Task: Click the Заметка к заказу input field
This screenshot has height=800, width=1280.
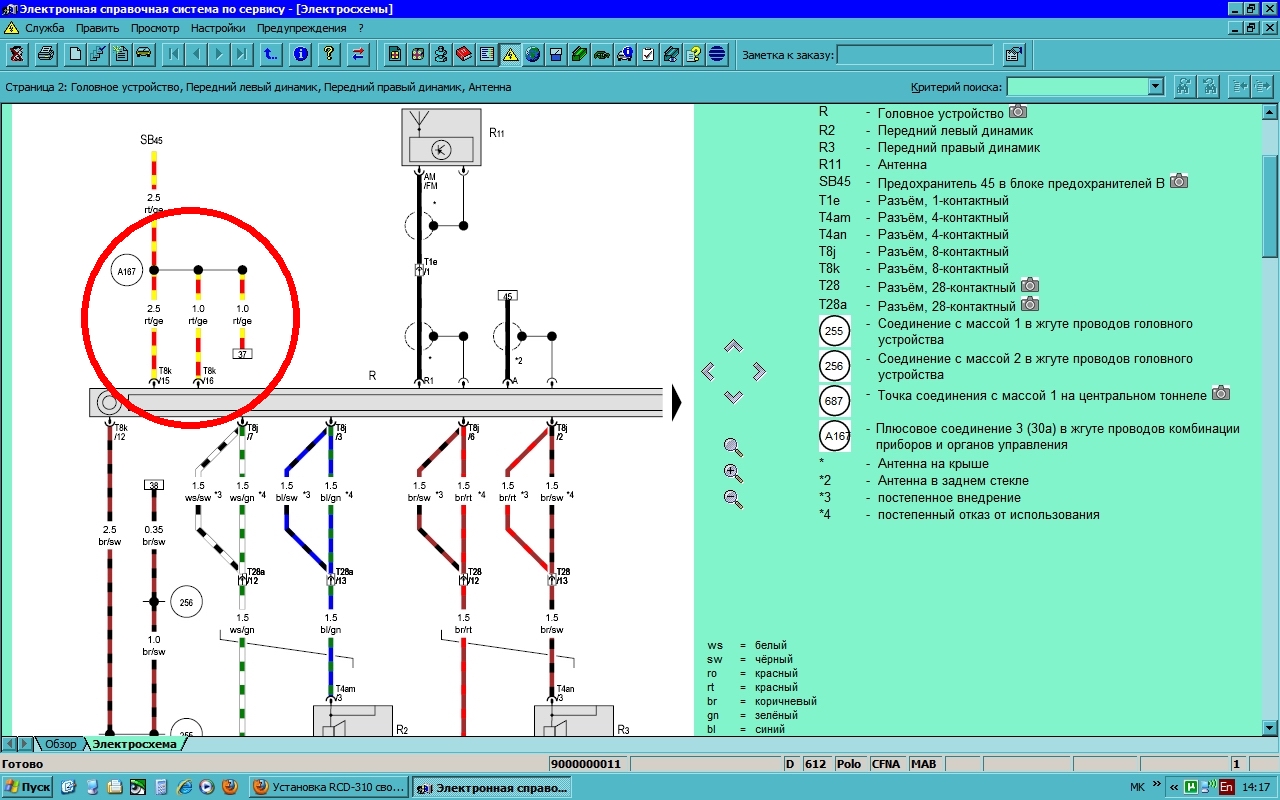Action: (914, 55)
